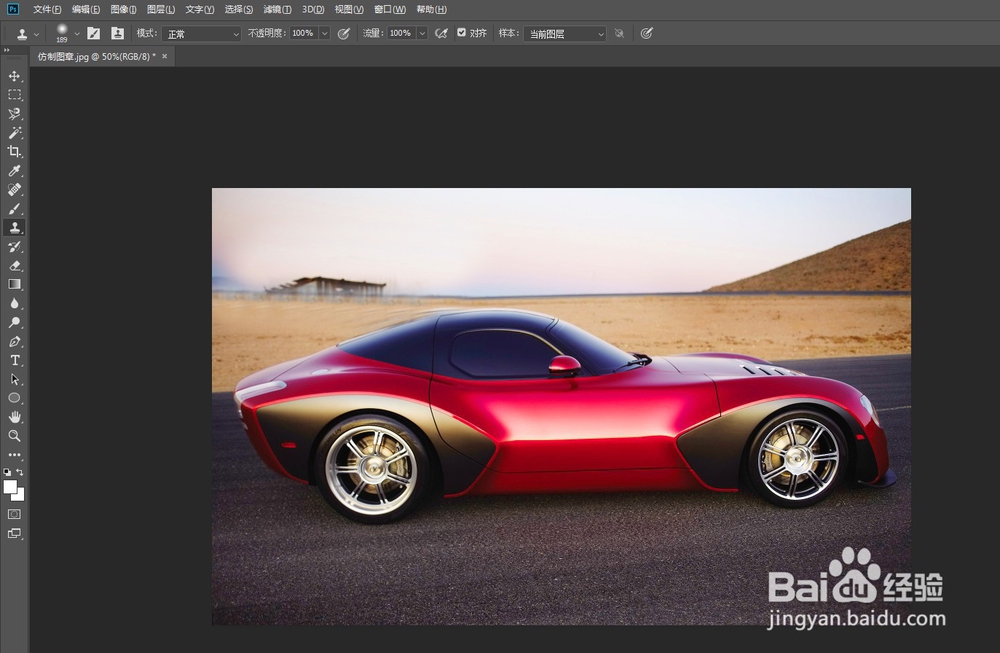Screen dimensions: 1000x653
Task: Open the 窗口(W) menu
Action: click(390, 10)
